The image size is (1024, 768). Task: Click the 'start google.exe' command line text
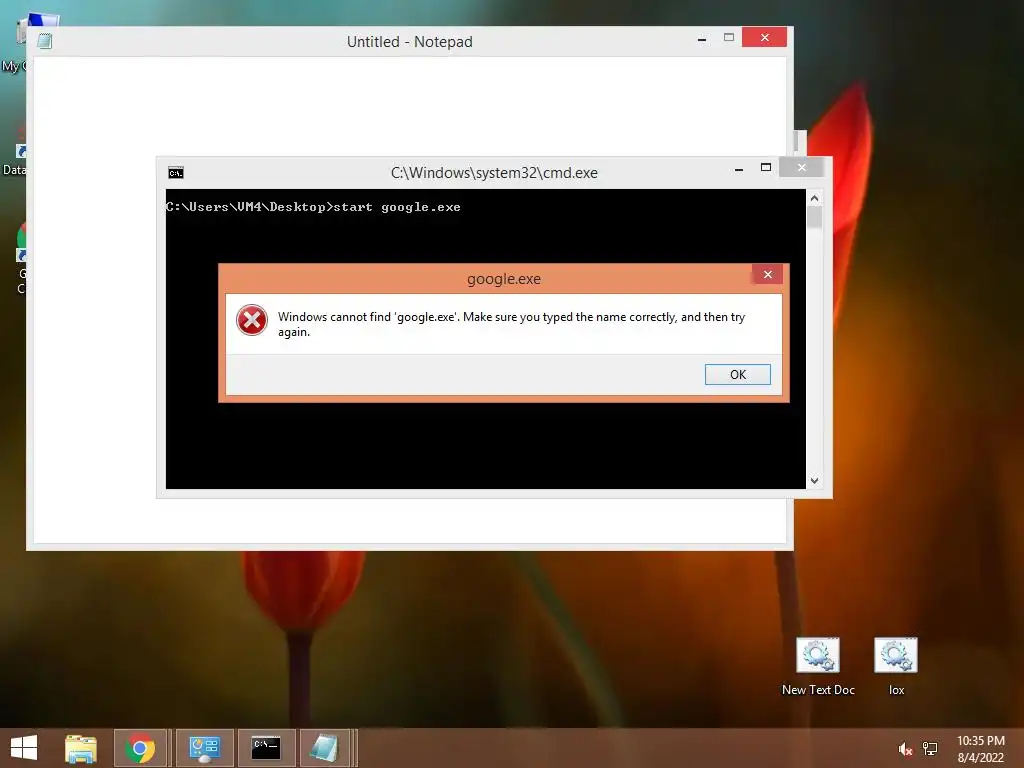click(x=397, y=207)
